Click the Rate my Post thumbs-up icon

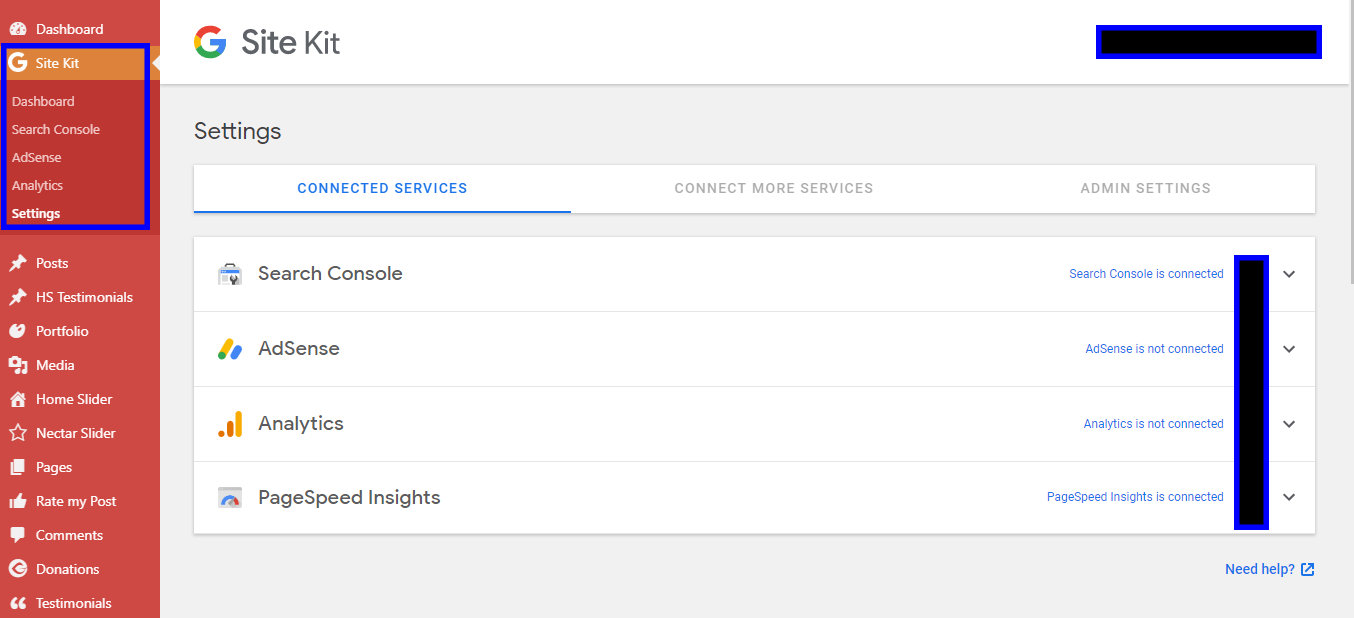[x=17, y=502]
